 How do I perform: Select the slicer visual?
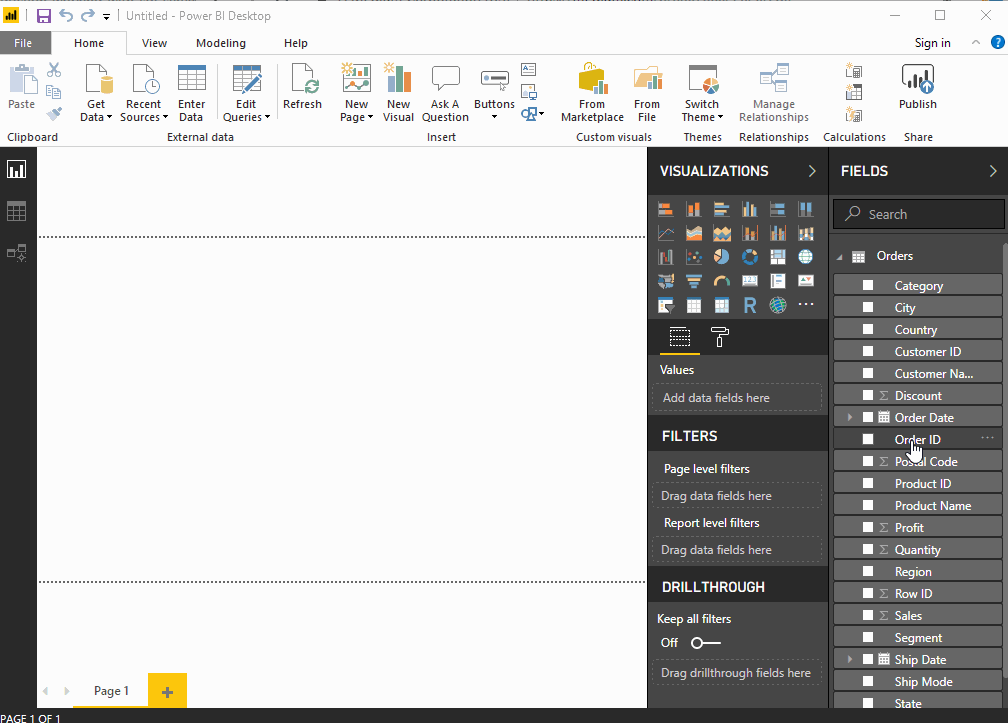(x=665, y=305)
